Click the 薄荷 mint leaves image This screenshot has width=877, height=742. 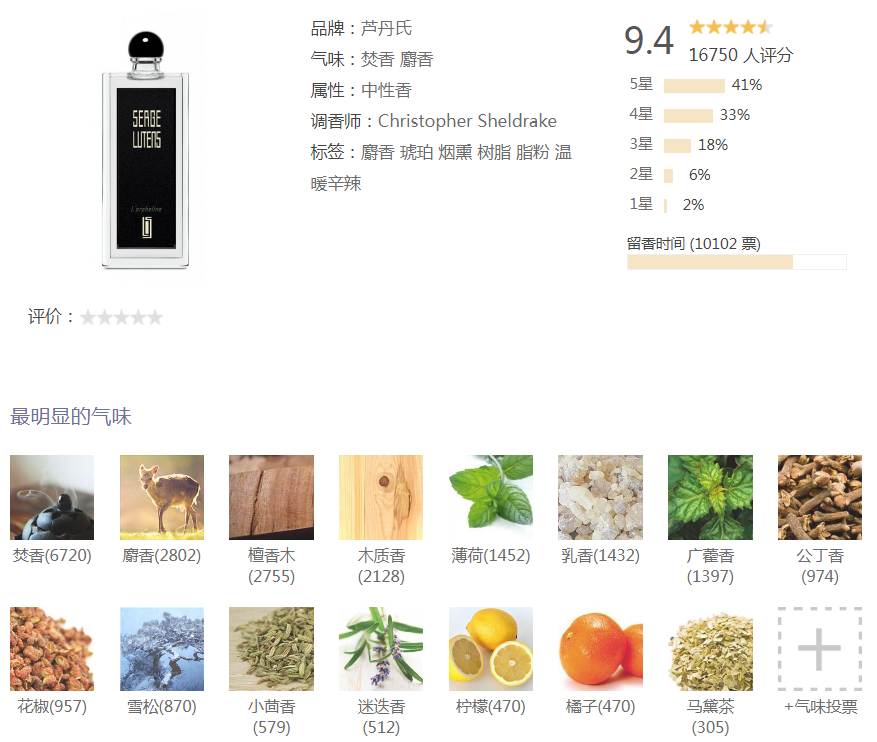(491, 497)
